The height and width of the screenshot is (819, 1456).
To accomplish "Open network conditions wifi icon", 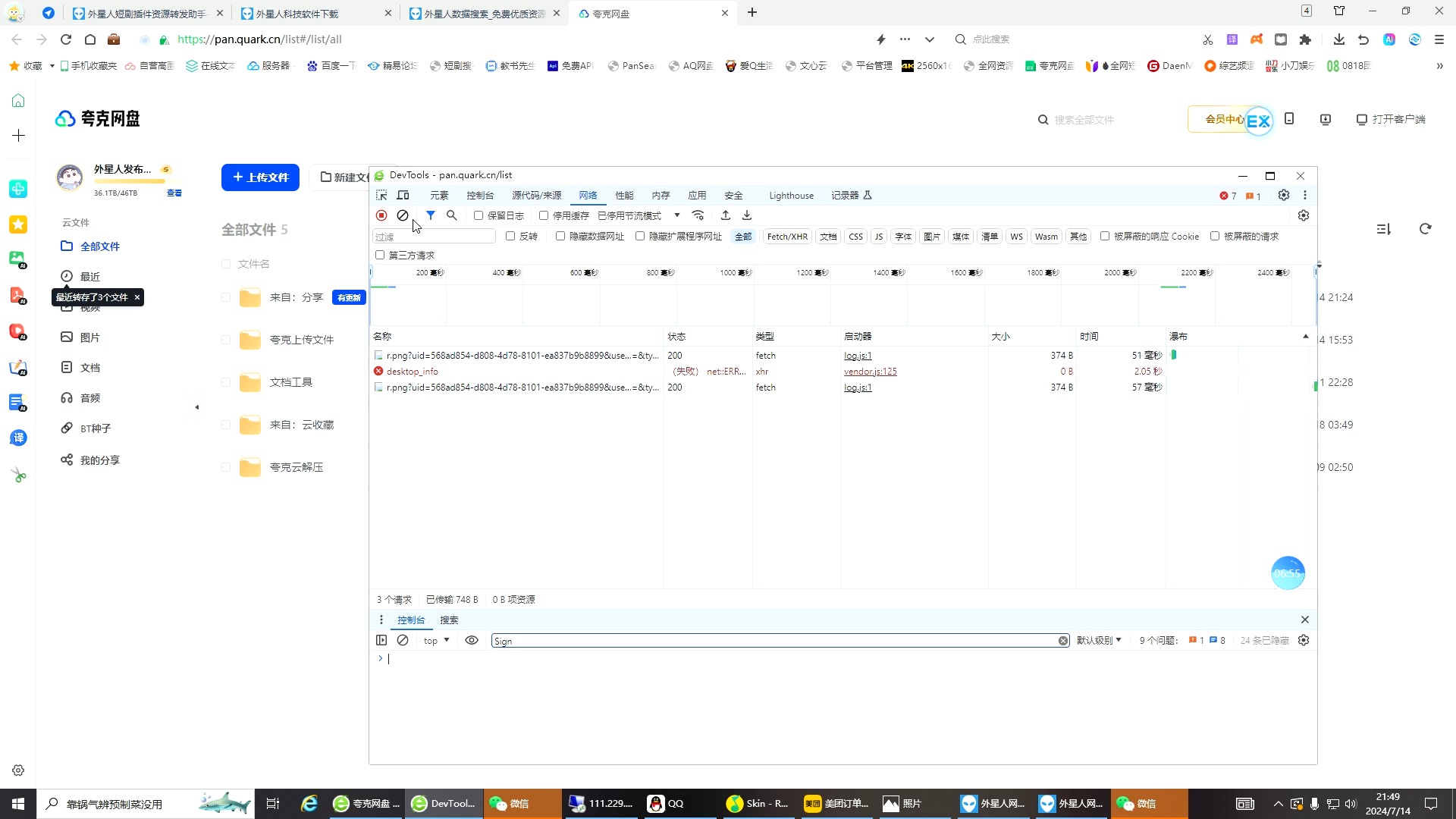I will pos(698,216).
